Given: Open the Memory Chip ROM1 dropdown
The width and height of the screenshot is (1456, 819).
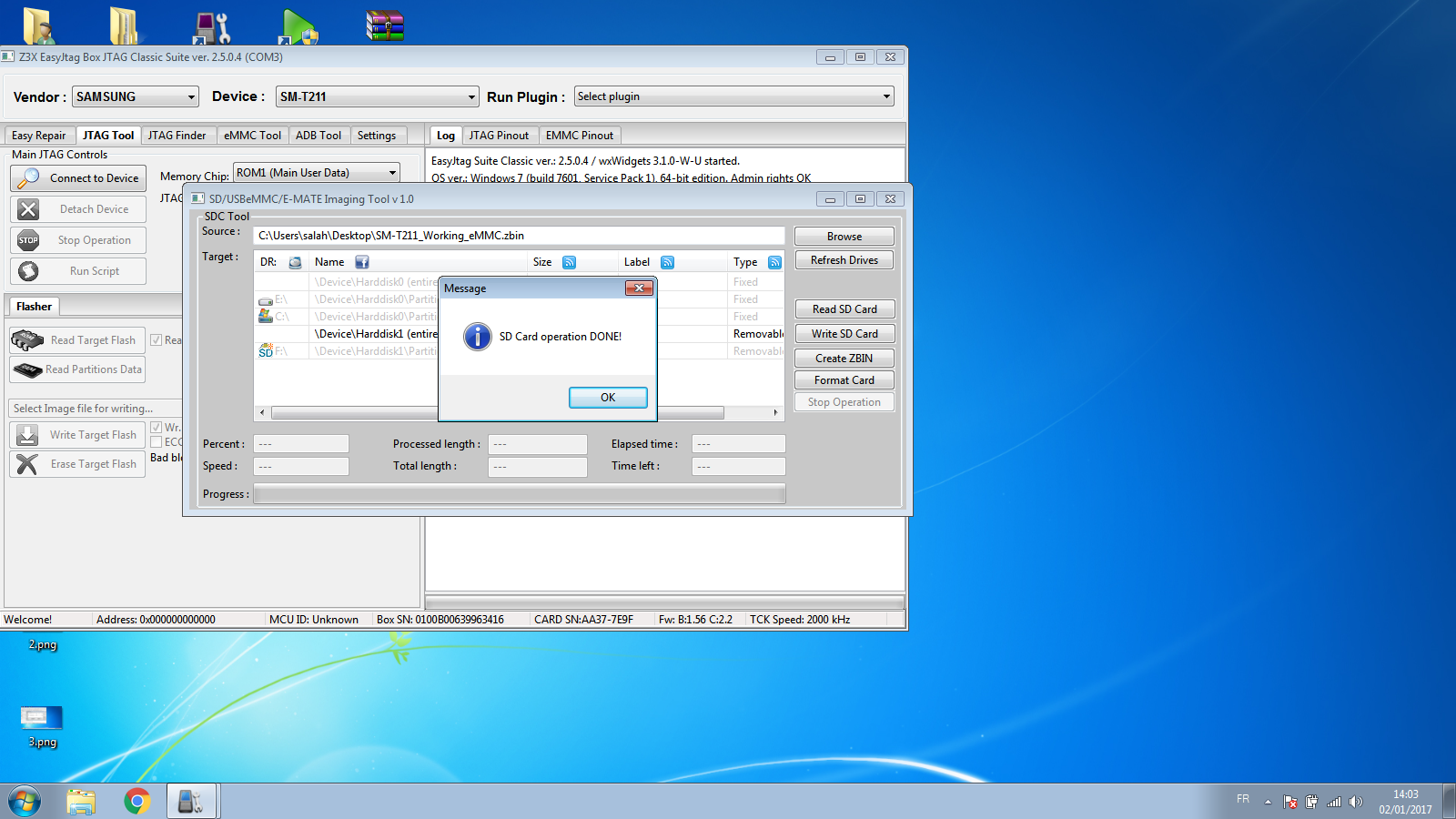Looking at the screenshot, I should [317, 173].
